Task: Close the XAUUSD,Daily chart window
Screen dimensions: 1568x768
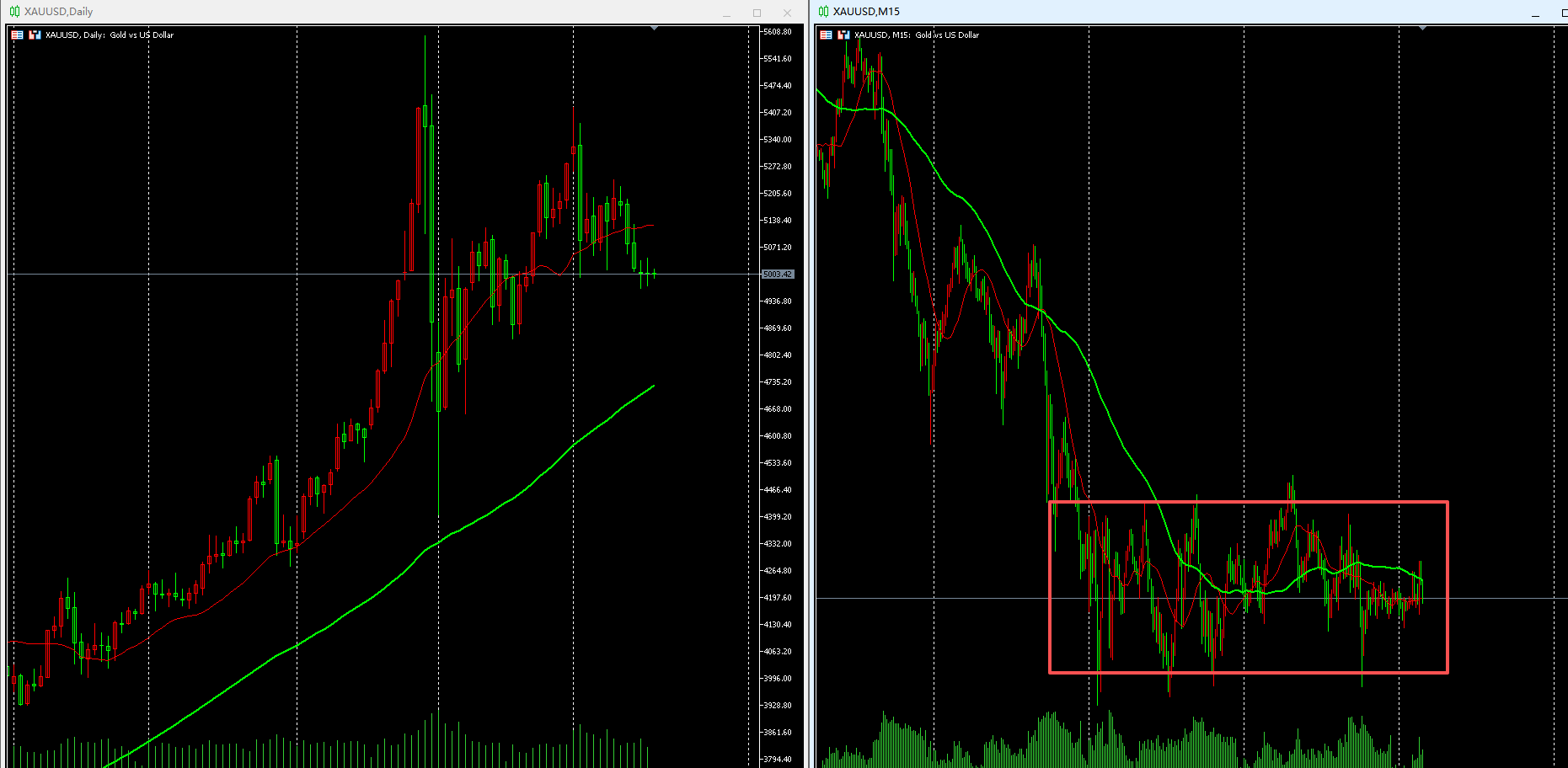Action: click(787, 13)
